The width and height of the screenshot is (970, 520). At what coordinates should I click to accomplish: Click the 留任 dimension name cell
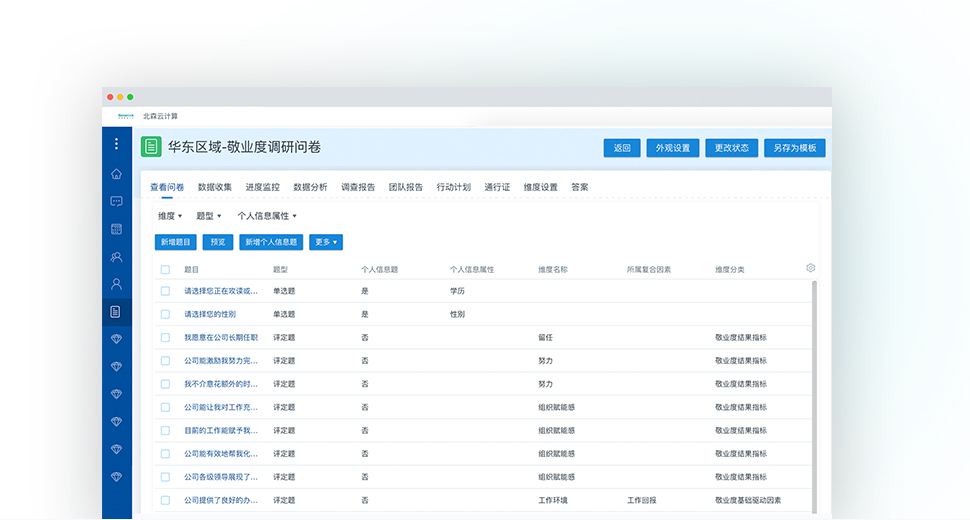coord(546,338)
